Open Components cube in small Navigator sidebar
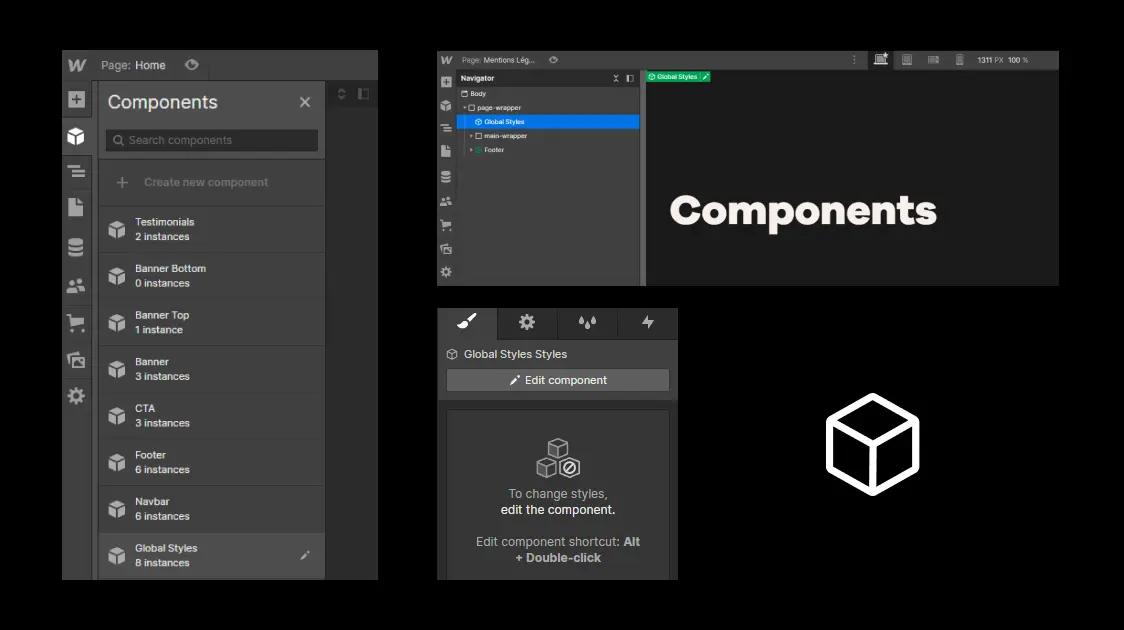1124x630 pixels. pyautogui.click(x=446, y=105)
